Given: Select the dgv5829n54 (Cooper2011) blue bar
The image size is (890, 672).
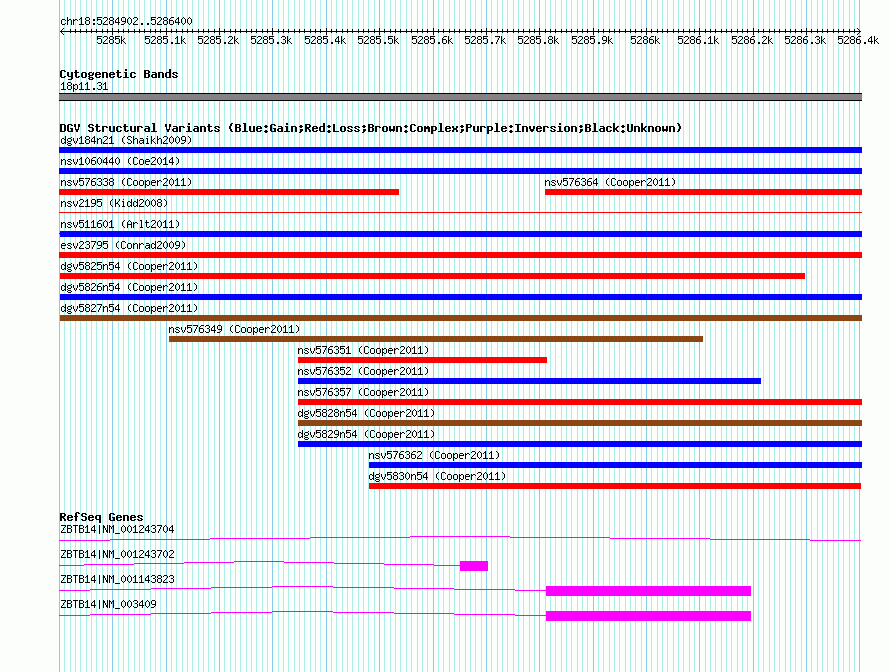Looking at the screenshot, I should [x=580, y=444].
